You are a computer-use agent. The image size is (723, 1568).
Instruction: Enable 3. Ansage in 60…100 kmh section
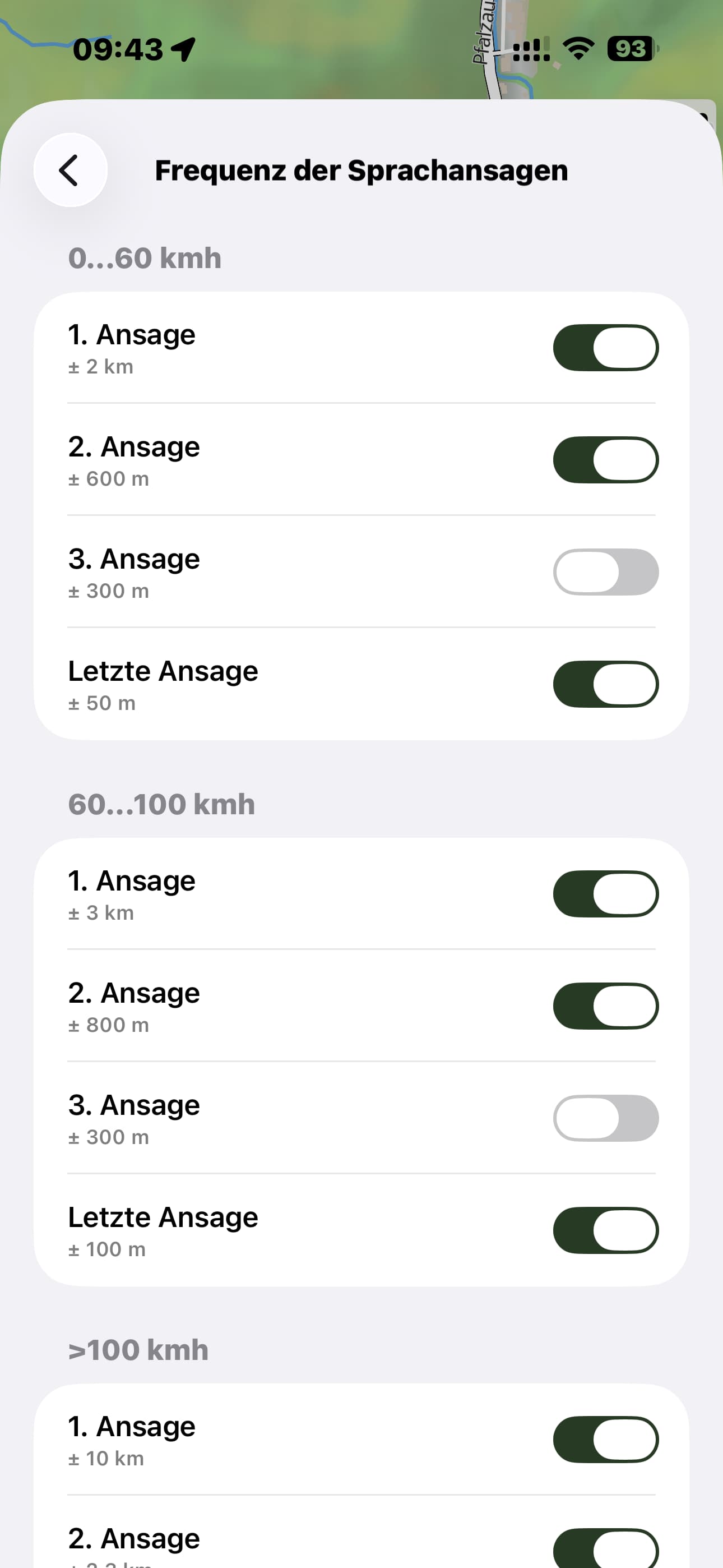[605, 1118]
